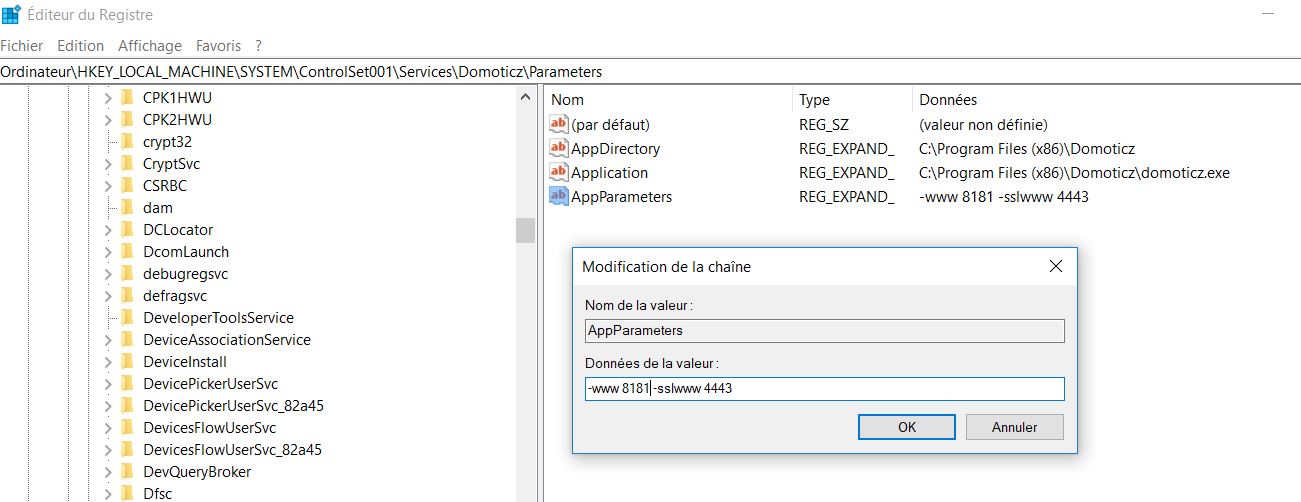
Task: Expand the DeviceInstall tree node
Action: tap(108, 362)
